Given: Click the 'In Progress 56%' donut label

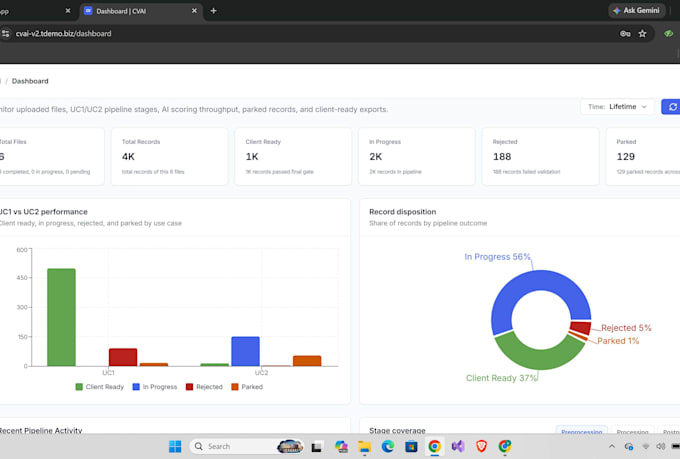Looking at the screenshot, I should (x=497, y=257).
